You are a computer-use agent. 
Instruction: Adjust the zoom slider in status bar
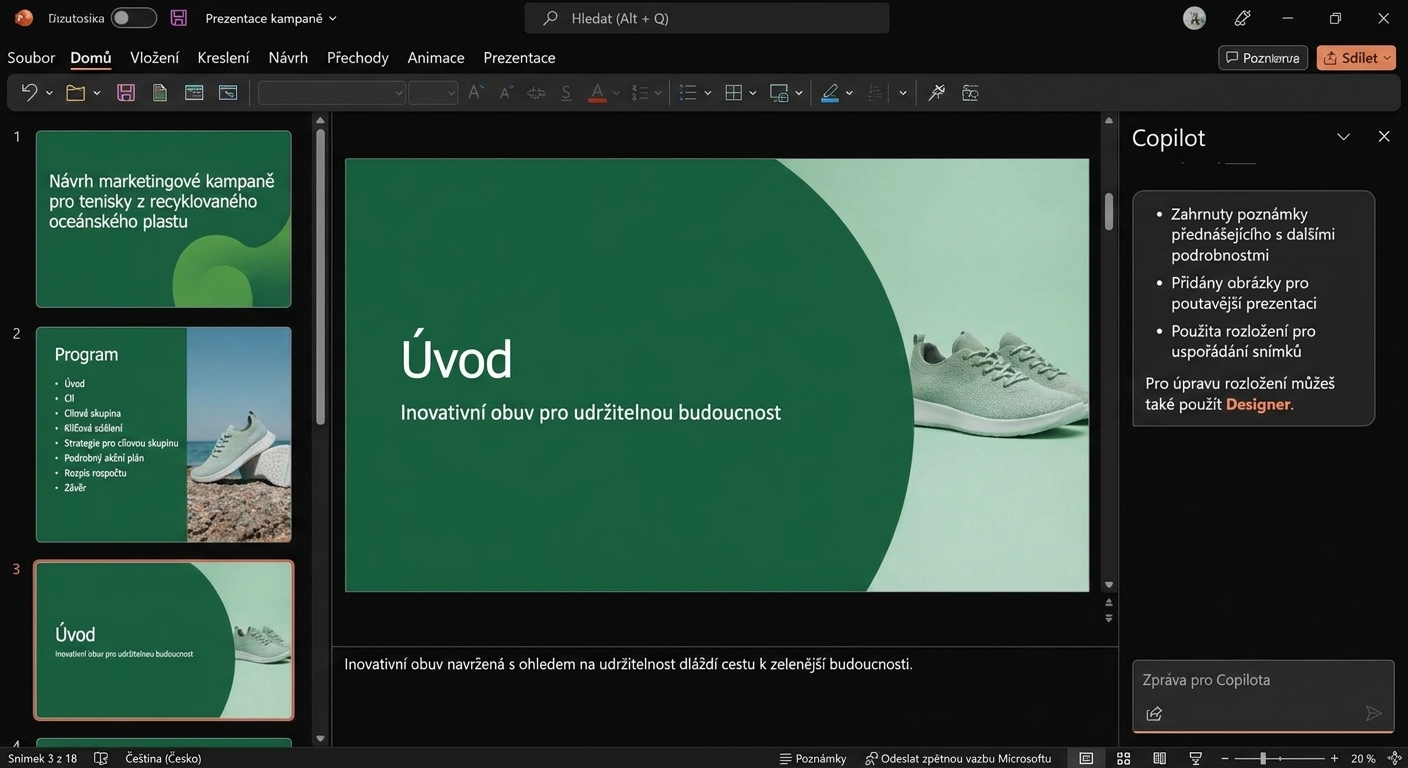coord(1263,759)
